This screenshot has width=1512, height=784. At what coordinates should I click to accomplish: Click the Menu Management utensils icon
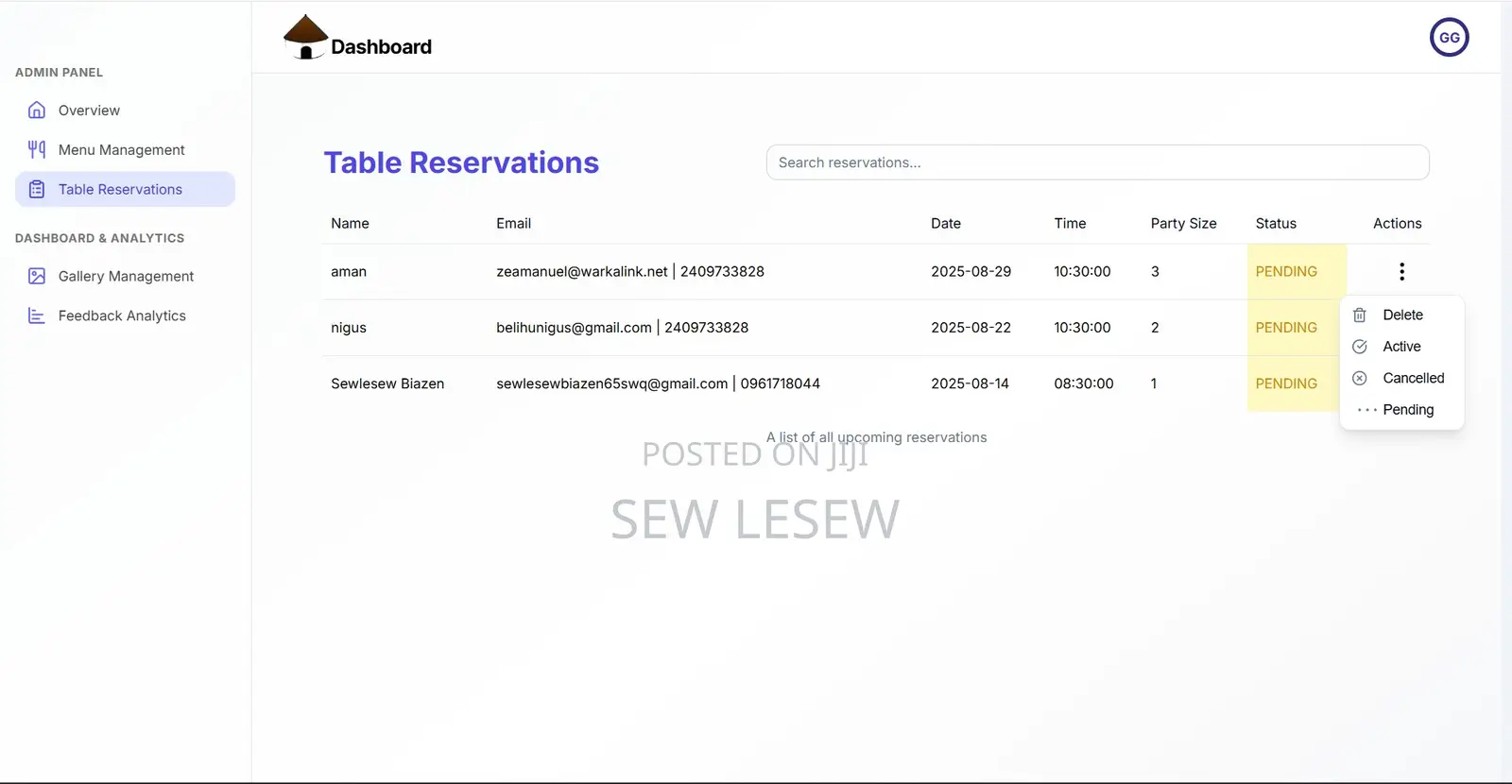(x=37, y=149)
